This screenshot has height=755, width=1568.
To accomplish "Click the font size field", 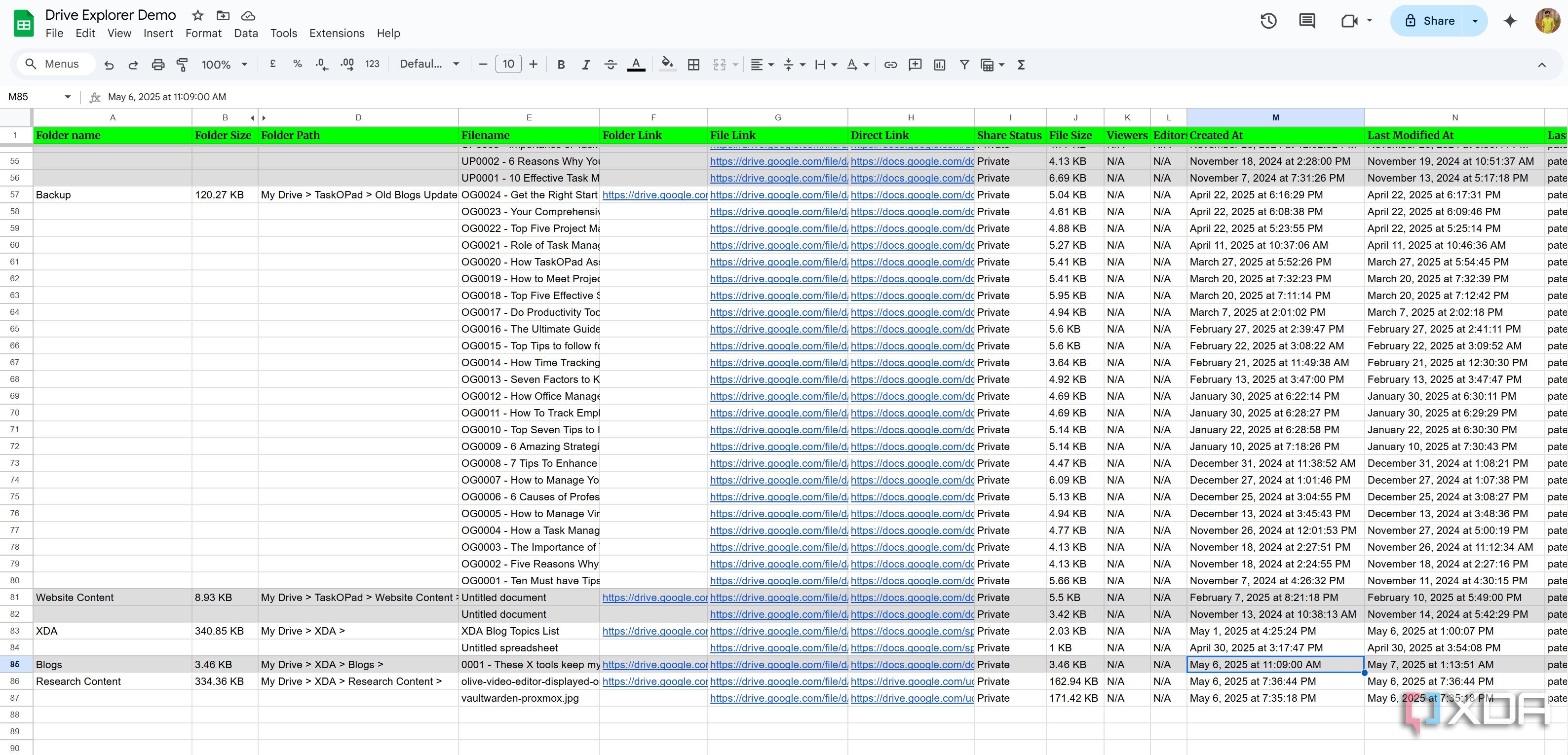I will 508,64.
